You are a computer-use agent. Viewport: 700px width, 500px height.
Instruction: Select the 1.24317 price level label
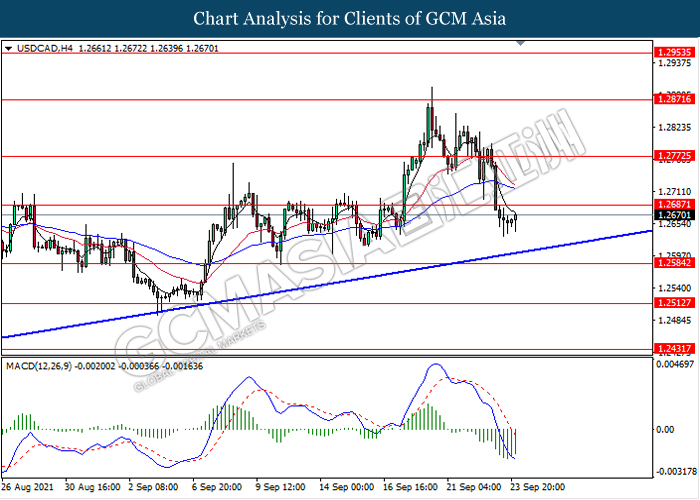click(x=675, y=349)
